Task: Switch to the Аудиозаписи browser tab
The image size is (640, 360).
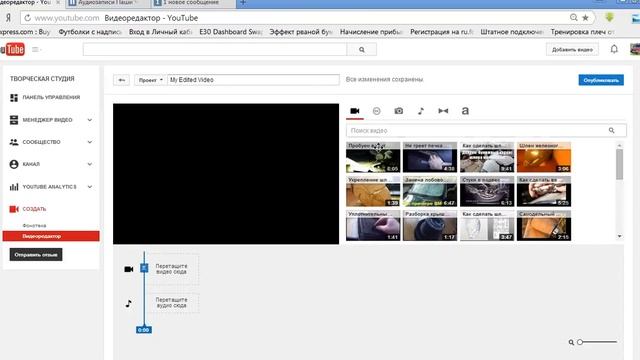Action: (x=108, y=3)
